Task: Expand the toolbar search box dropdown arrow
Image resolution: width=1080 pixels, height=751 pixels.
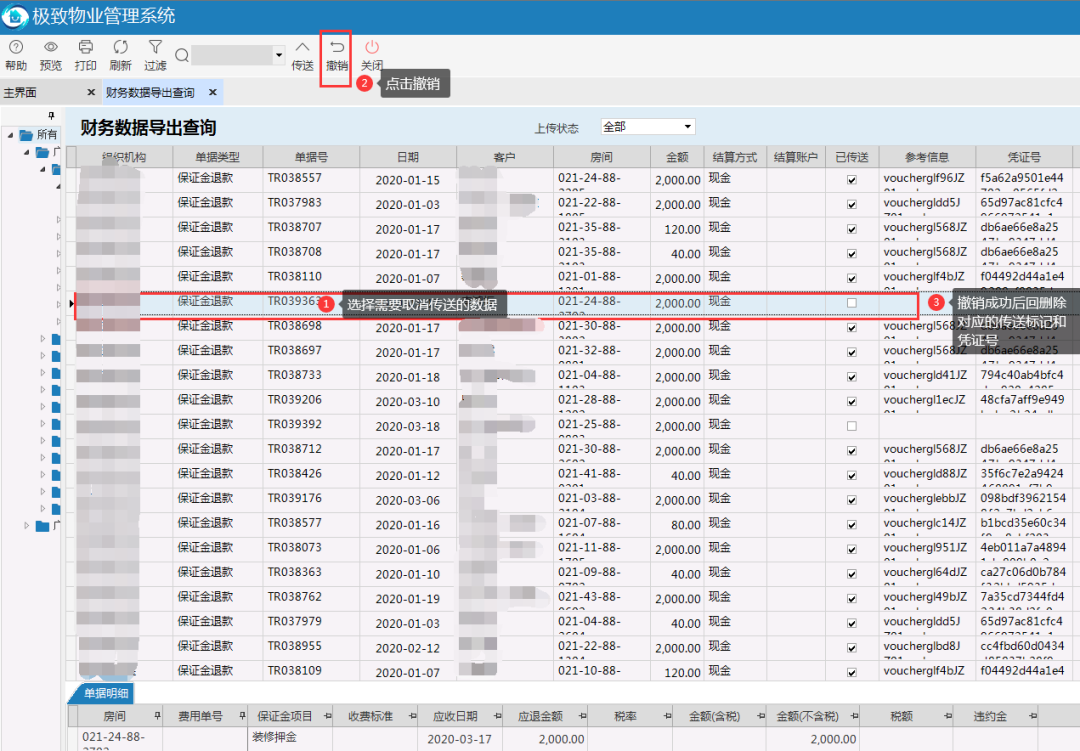Action: (x=278, y=55)
